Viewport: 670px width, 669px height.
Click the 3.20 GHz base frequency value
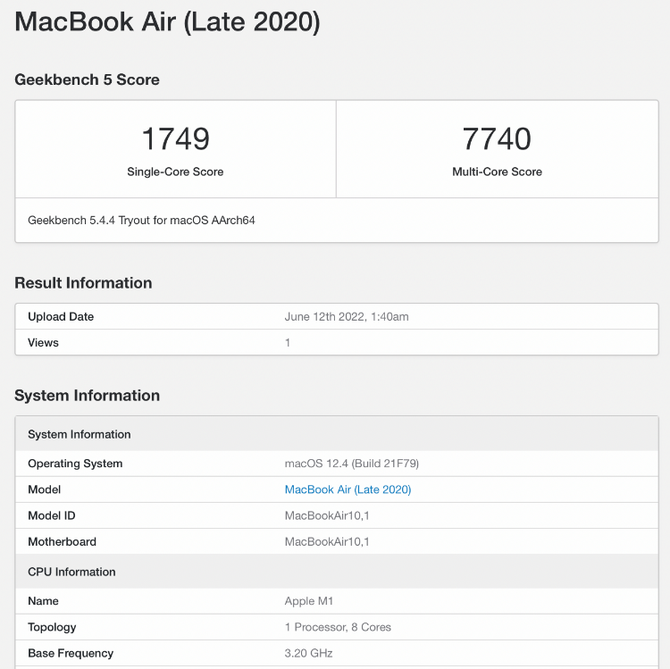tap(309, 654)
